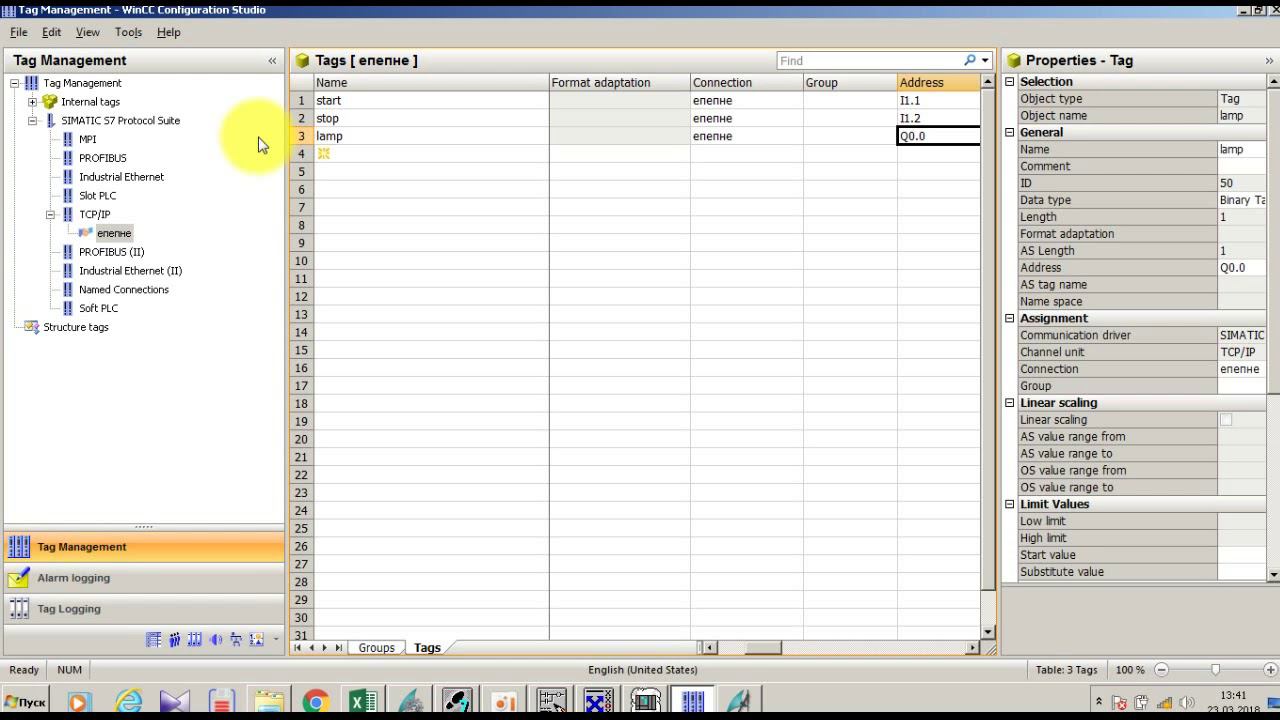Viewport: 1280px width, 720px height.
Task: Collapse the Tag Management root node
Action: pos(14,83)
